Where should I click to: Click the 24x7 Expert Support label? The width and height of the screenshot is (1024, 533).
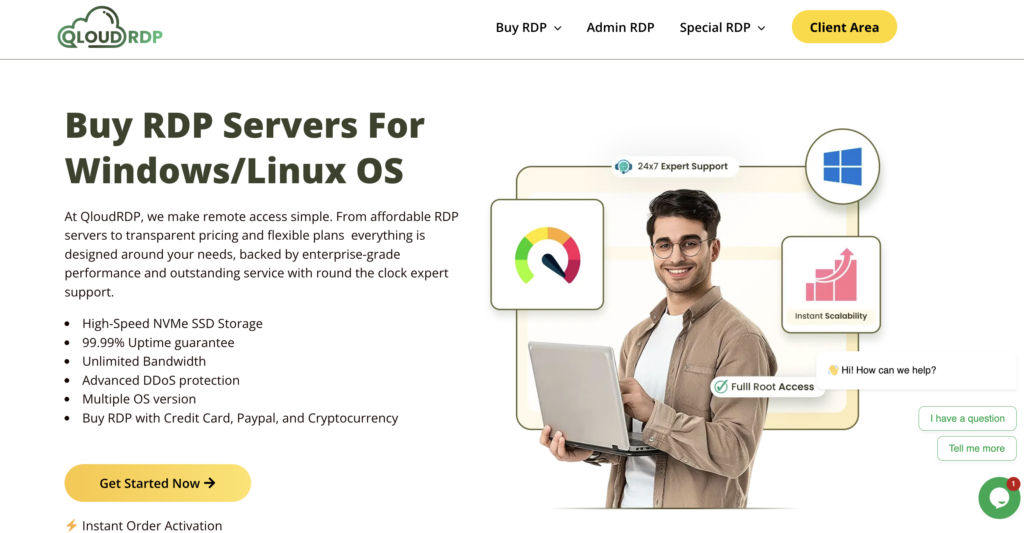(x=682, y=166)
